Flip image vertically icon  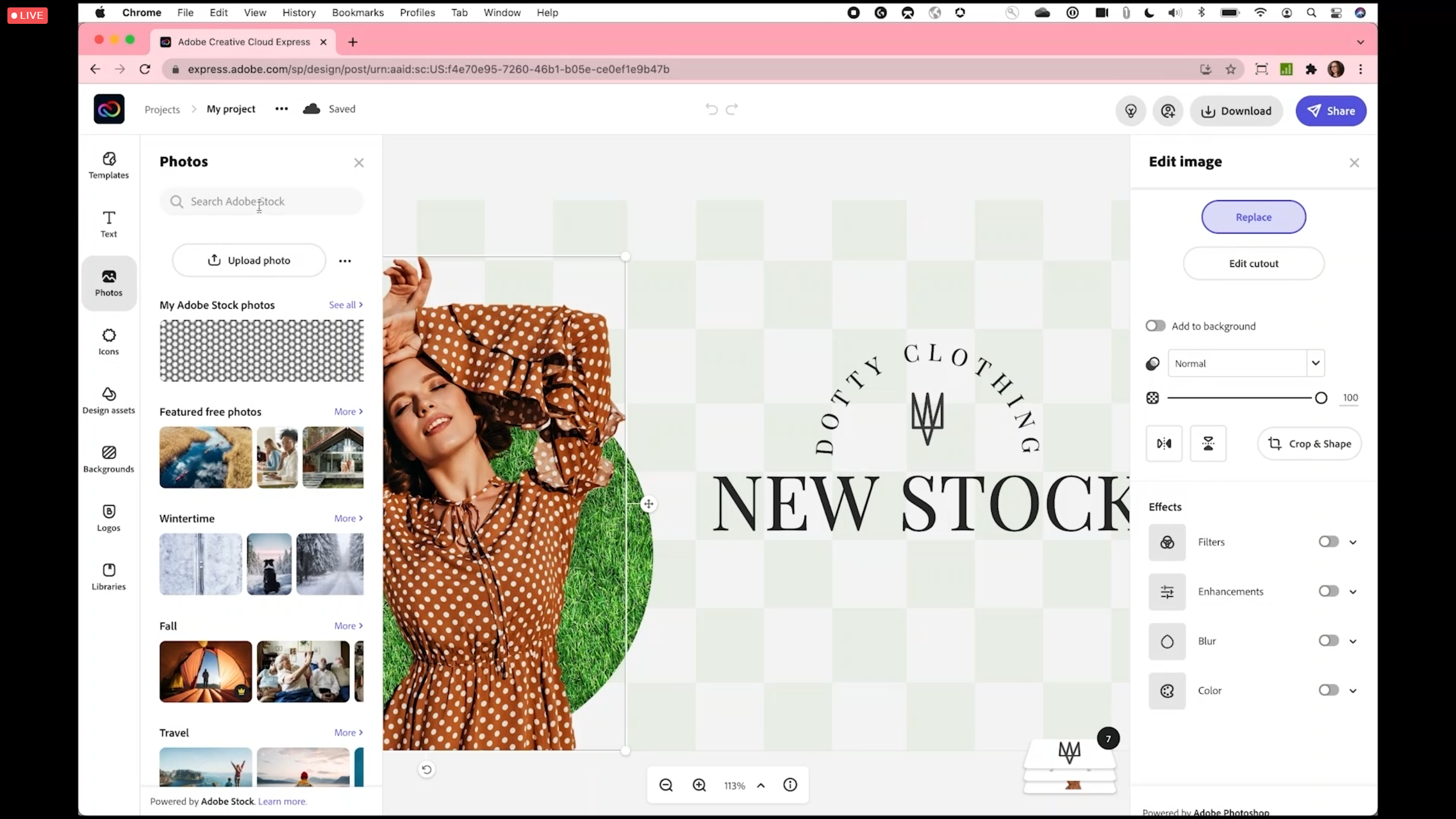pyautogui.click(x=1208, y=444)
